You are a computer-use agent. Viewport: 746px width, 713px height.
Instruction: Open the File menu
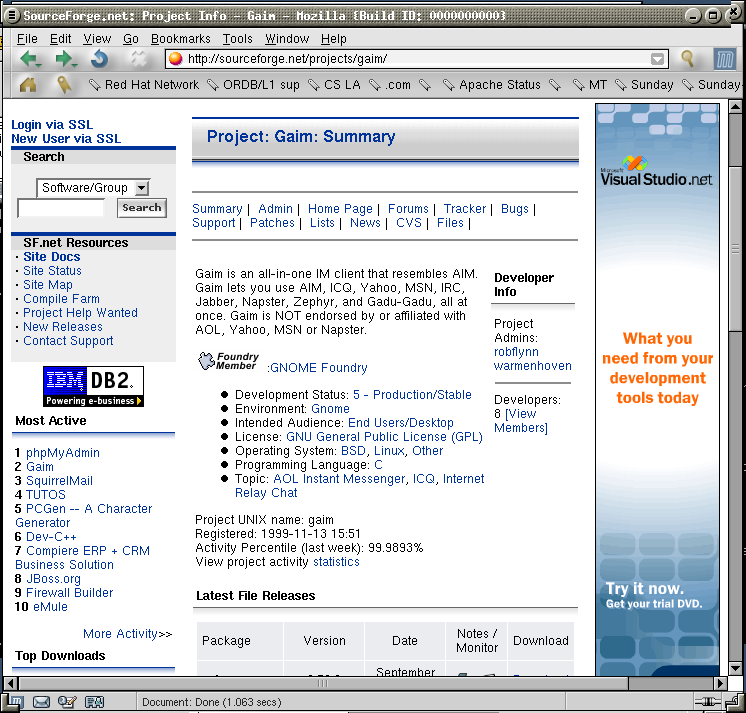click(x=27, y=39)
